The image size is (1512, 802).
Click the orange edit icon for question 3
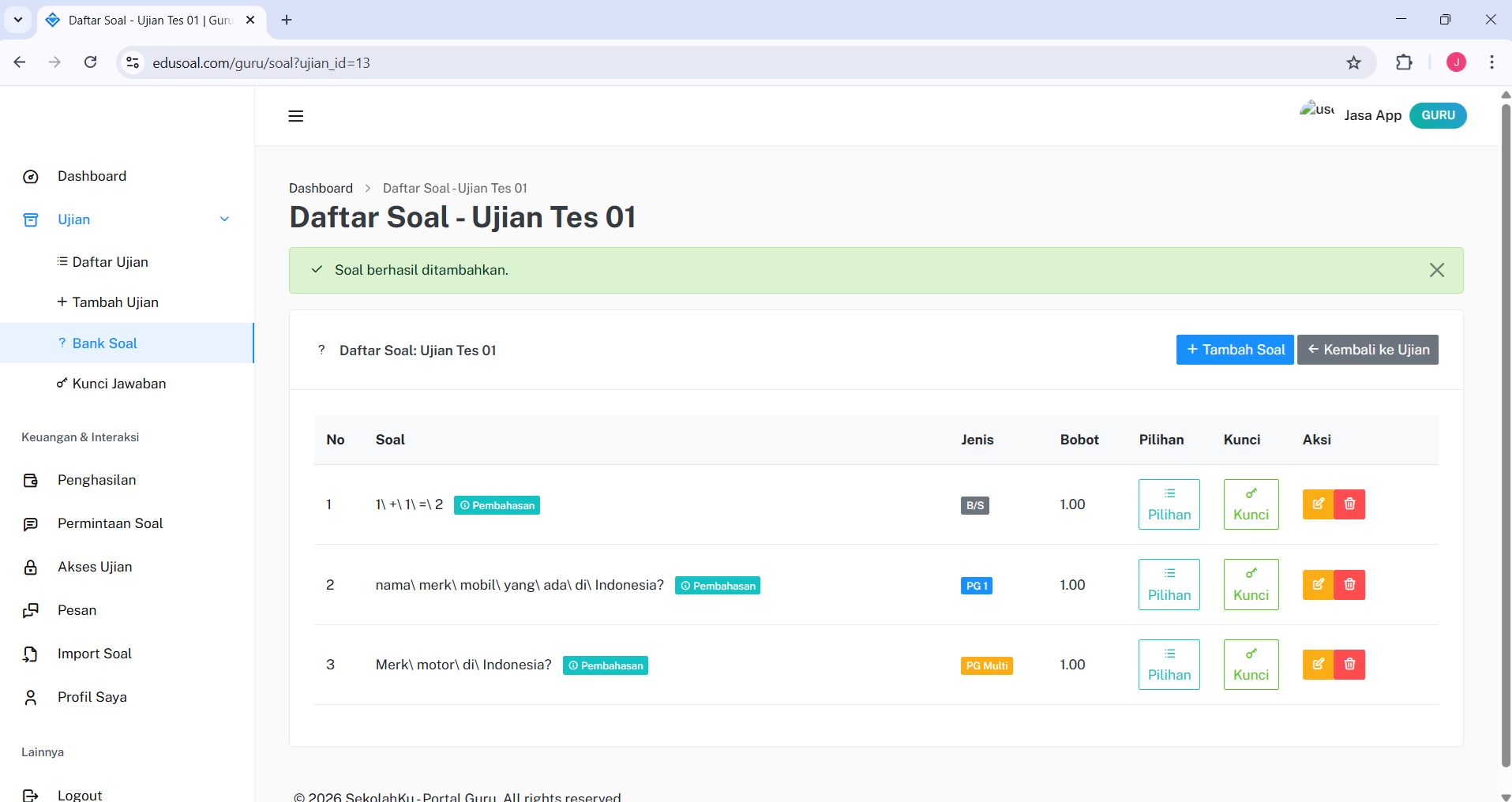(x=1318, y=665)
